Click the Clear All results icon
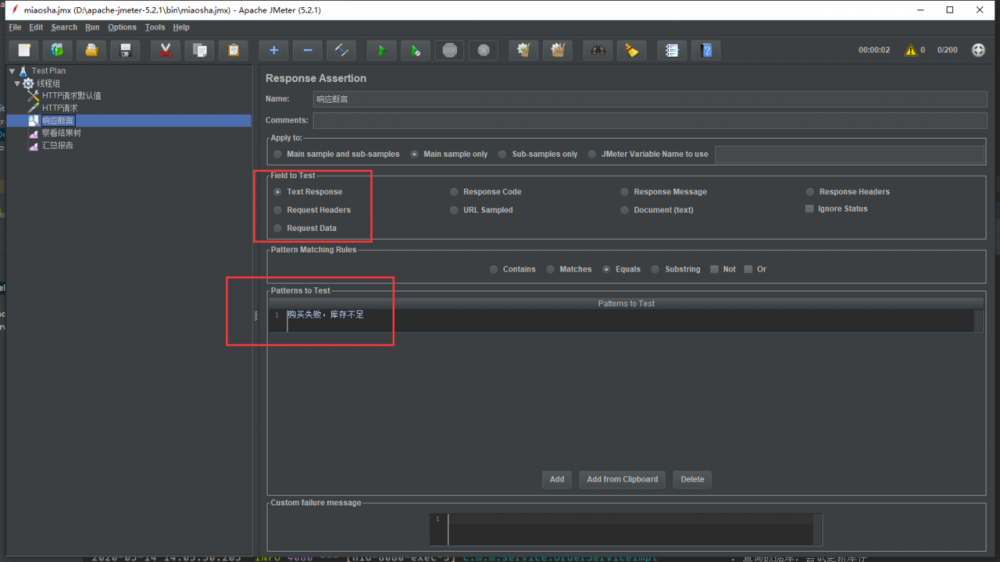This screenshot has height=562, width=1000. [x=557, y=50]
